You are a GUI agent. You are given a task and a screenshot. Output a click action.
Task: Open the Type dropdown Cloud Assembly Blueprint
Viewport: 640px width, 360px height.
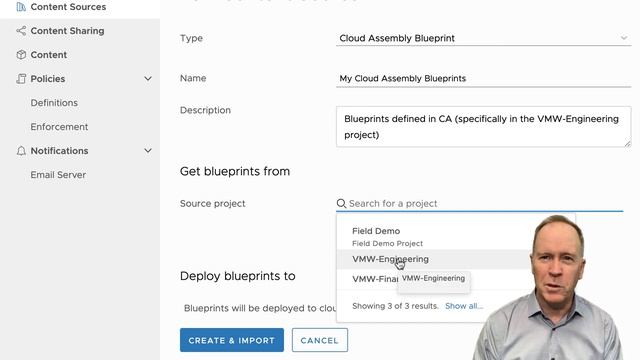coord(483,38)
